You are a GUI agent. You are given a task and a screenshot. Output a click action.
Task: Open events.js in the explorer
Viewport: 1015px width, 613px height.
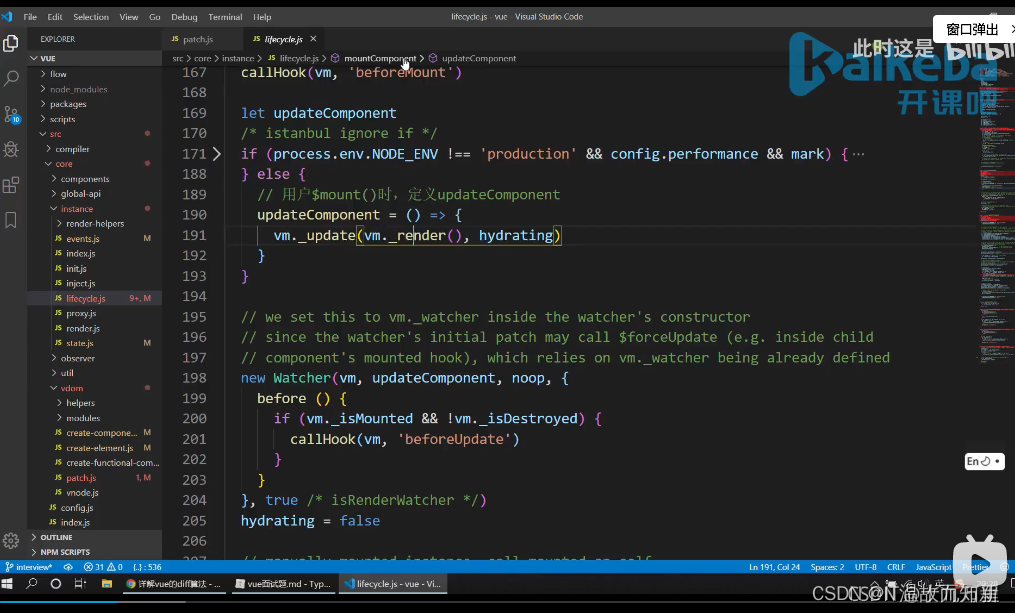tap(95, 238)
